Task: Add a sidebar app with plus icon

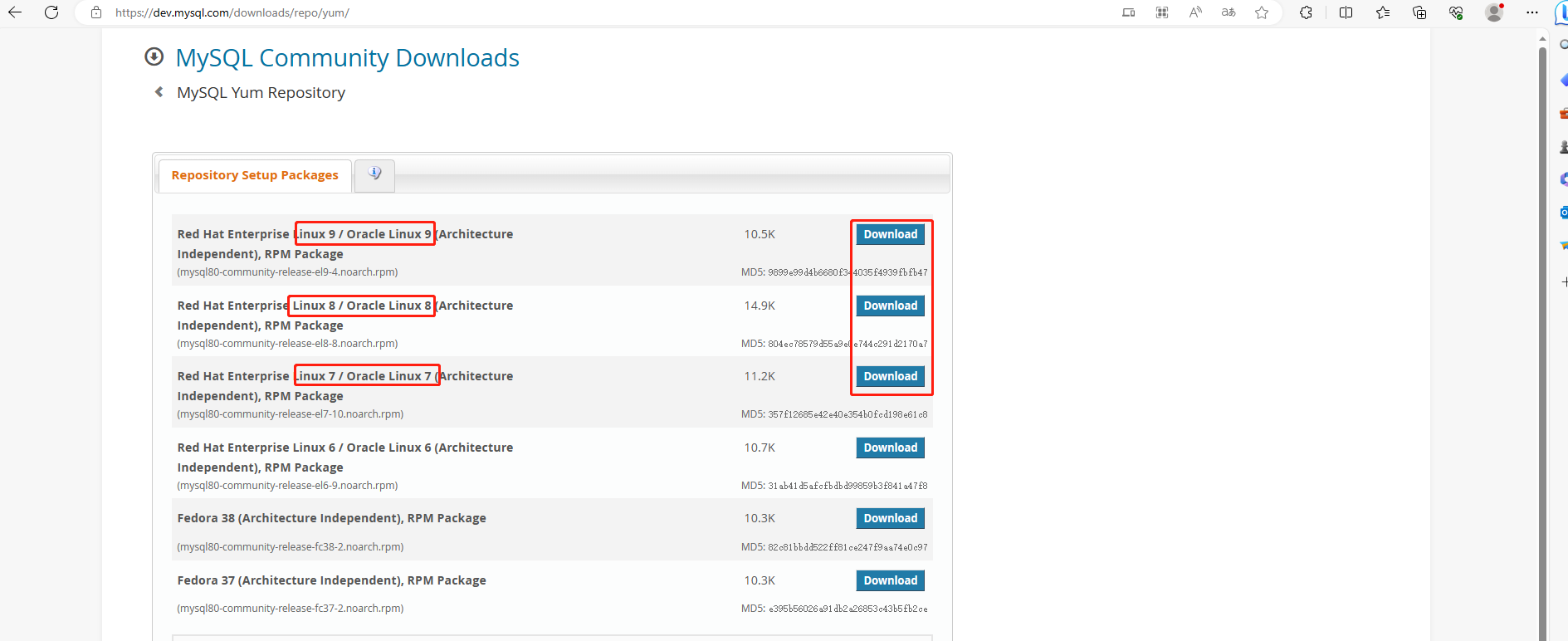Action: (1564, 282)
